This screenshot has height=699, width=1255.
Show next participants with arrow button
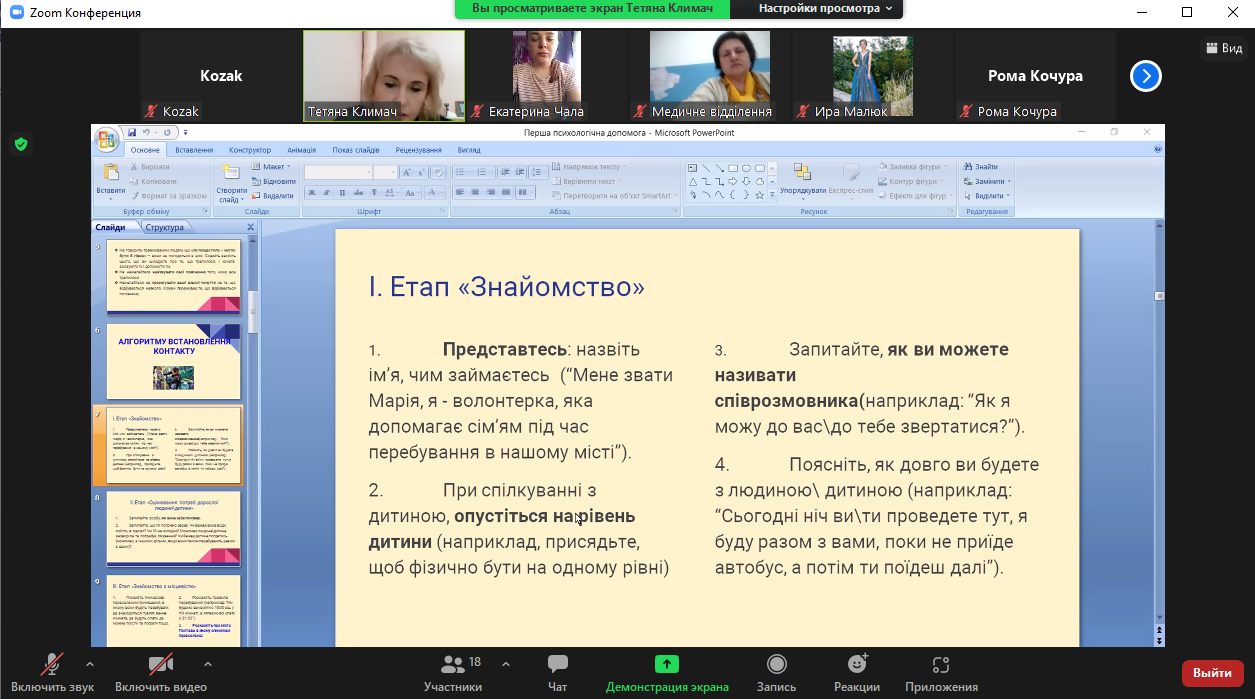click(x=1146, y=76)
